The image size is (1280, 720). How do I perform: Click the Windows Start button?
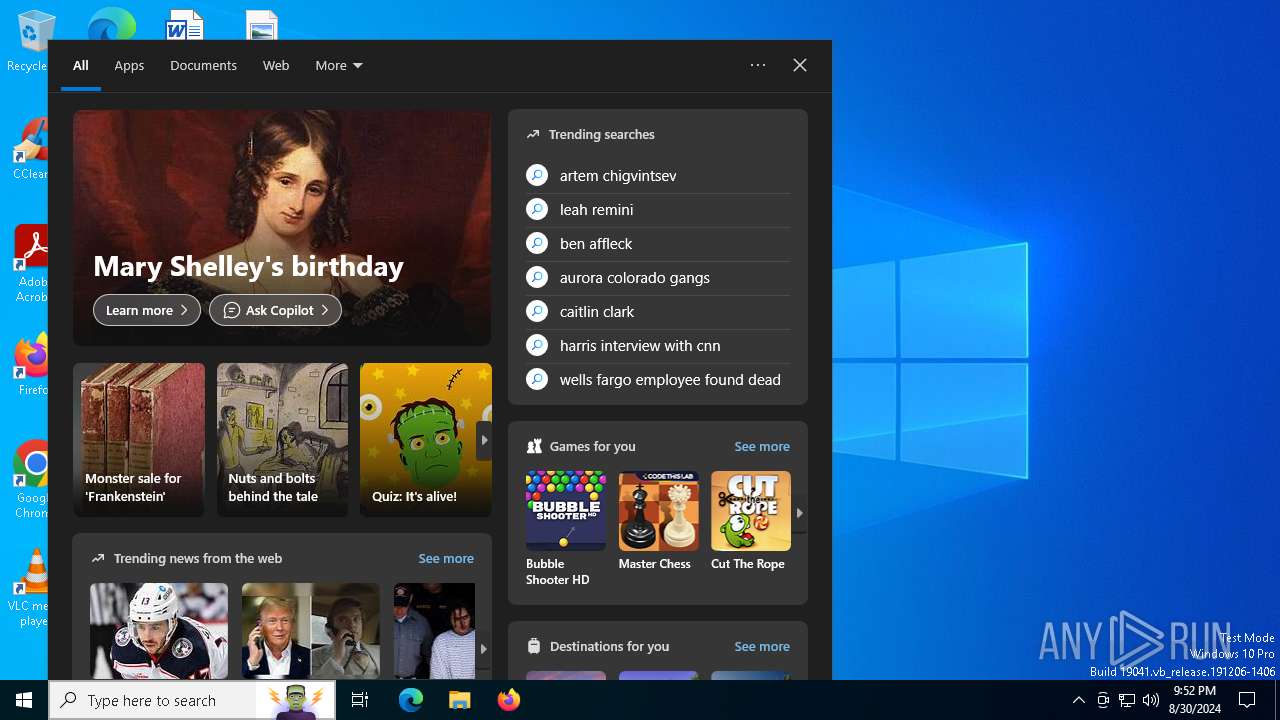(x=24, y=700)
